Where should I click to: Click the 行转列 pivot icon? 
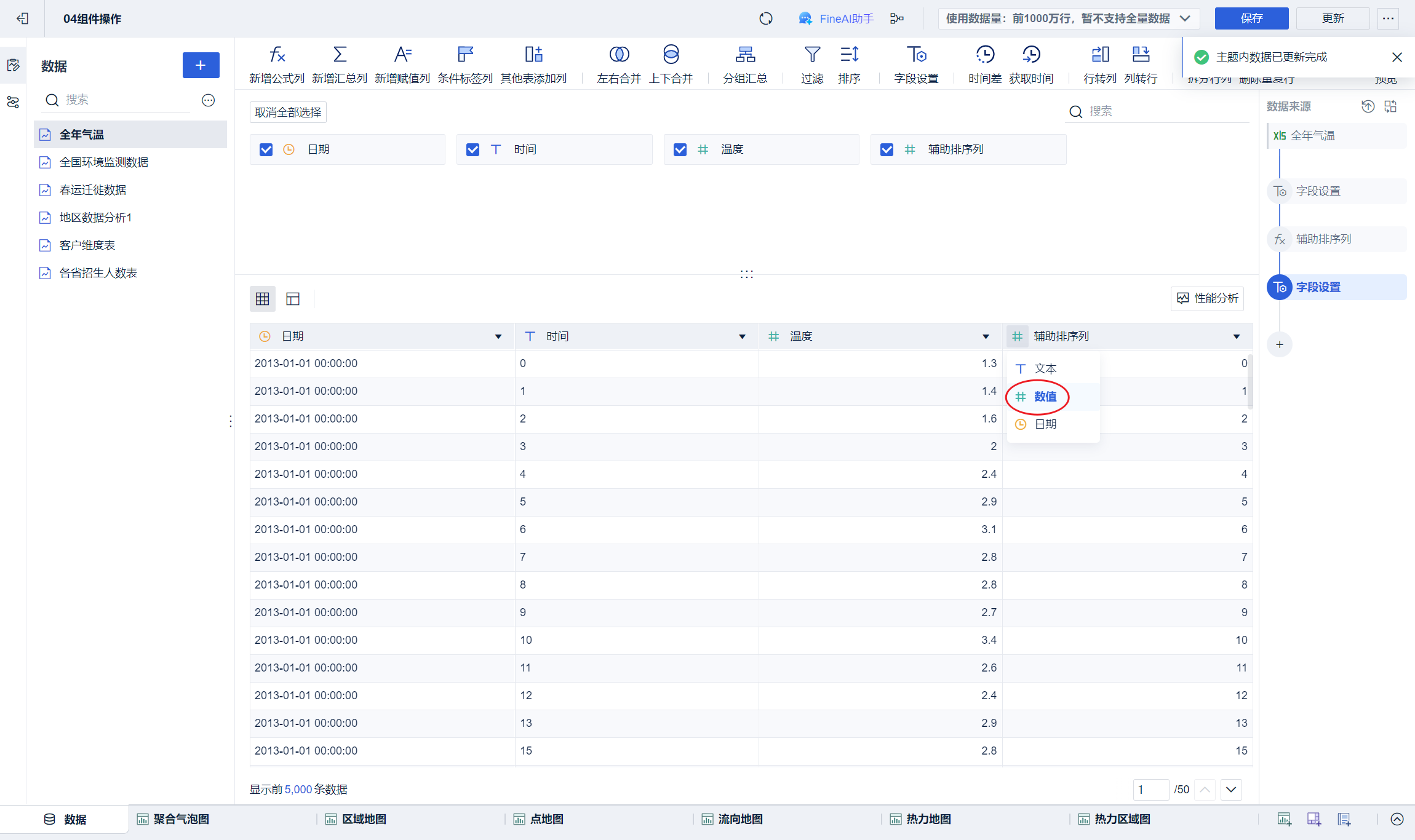tap(1099, 55)
